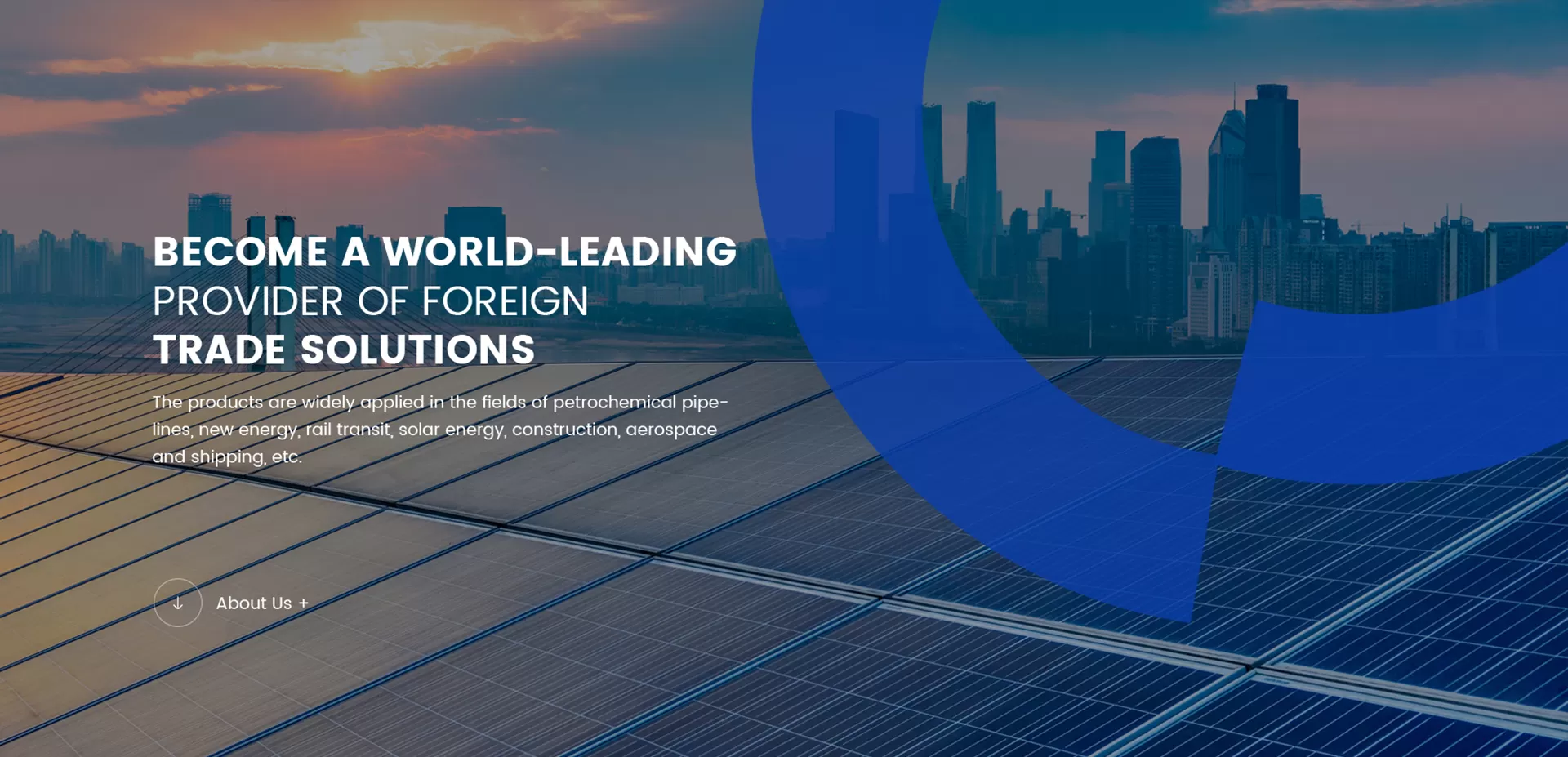Click the "BECOME A WORLD-LEADING" headline line

pos(444,252)
